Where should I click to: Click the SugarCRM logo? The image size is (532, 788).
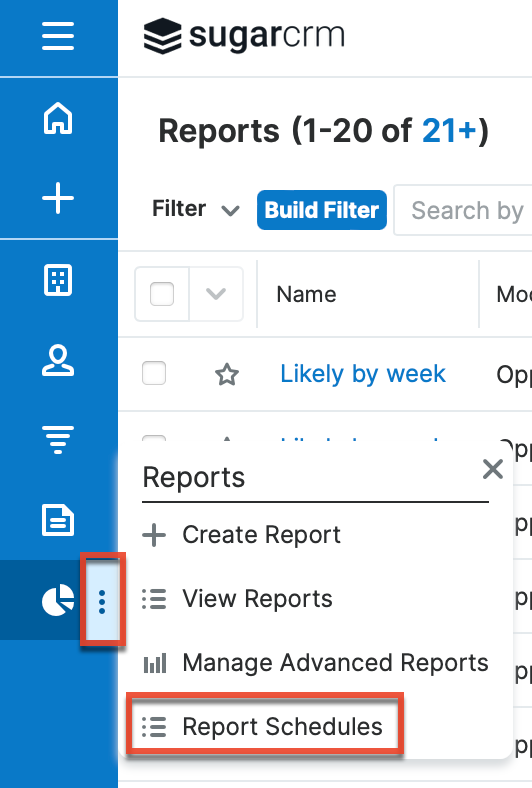coord(244,36)
